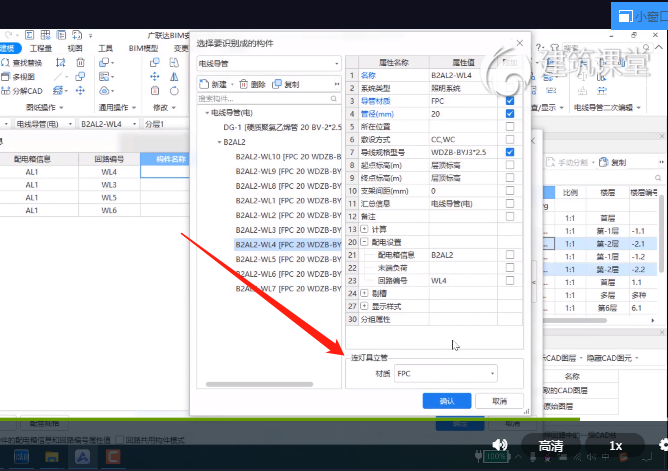Switch to the 建模 ribbon tab
668x471 pixels.
point(9,48)
